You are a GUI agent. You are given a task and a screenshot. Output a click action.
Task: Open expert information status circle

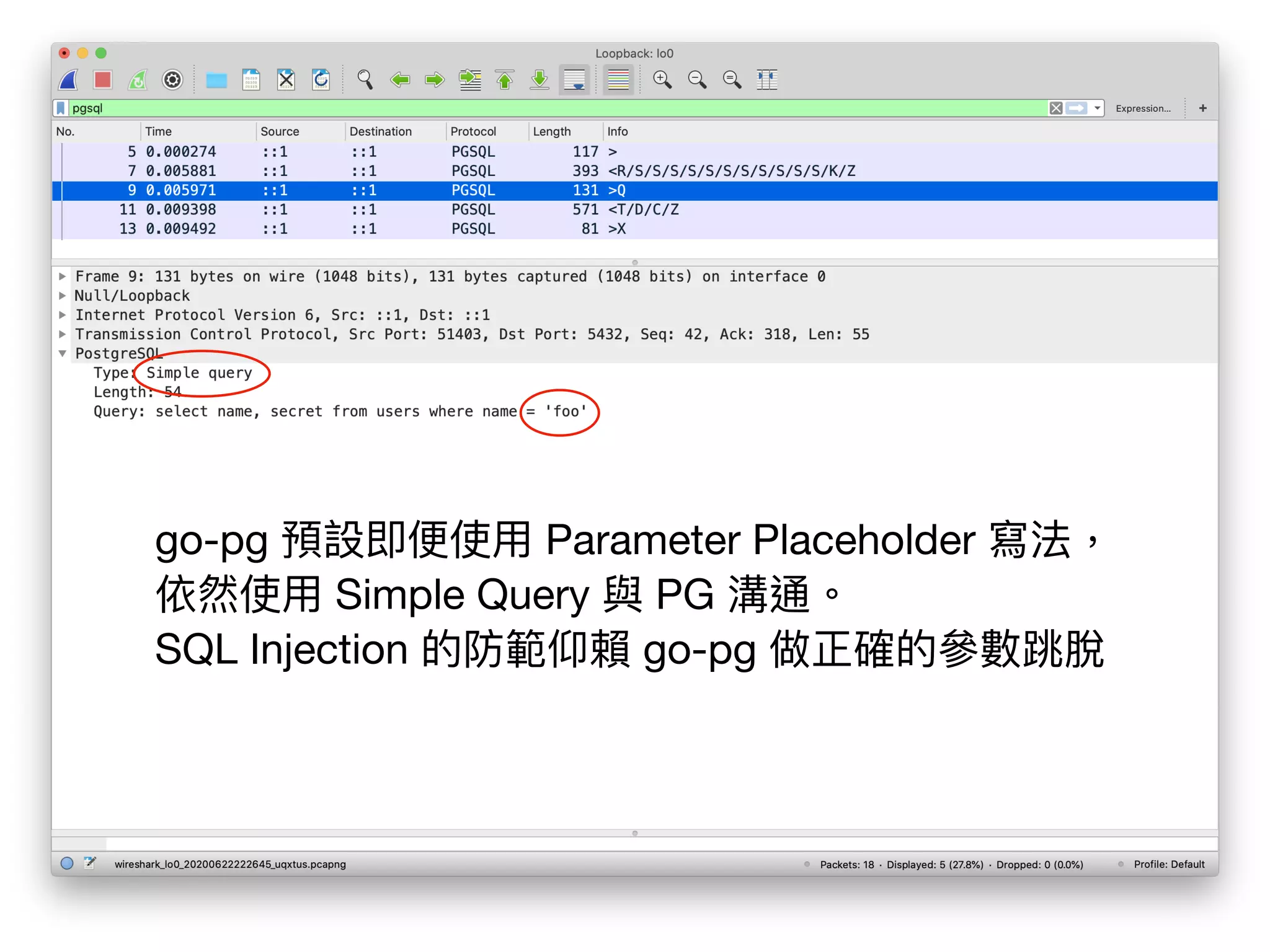pyautogui.click(x=67, y=863)
